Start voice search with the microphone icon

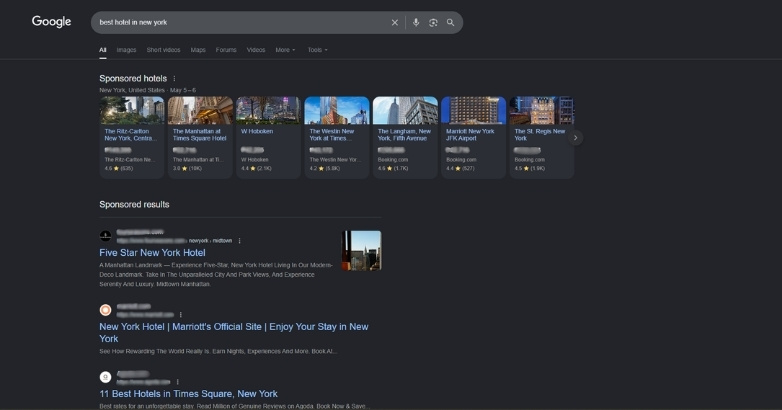(416, 22)
